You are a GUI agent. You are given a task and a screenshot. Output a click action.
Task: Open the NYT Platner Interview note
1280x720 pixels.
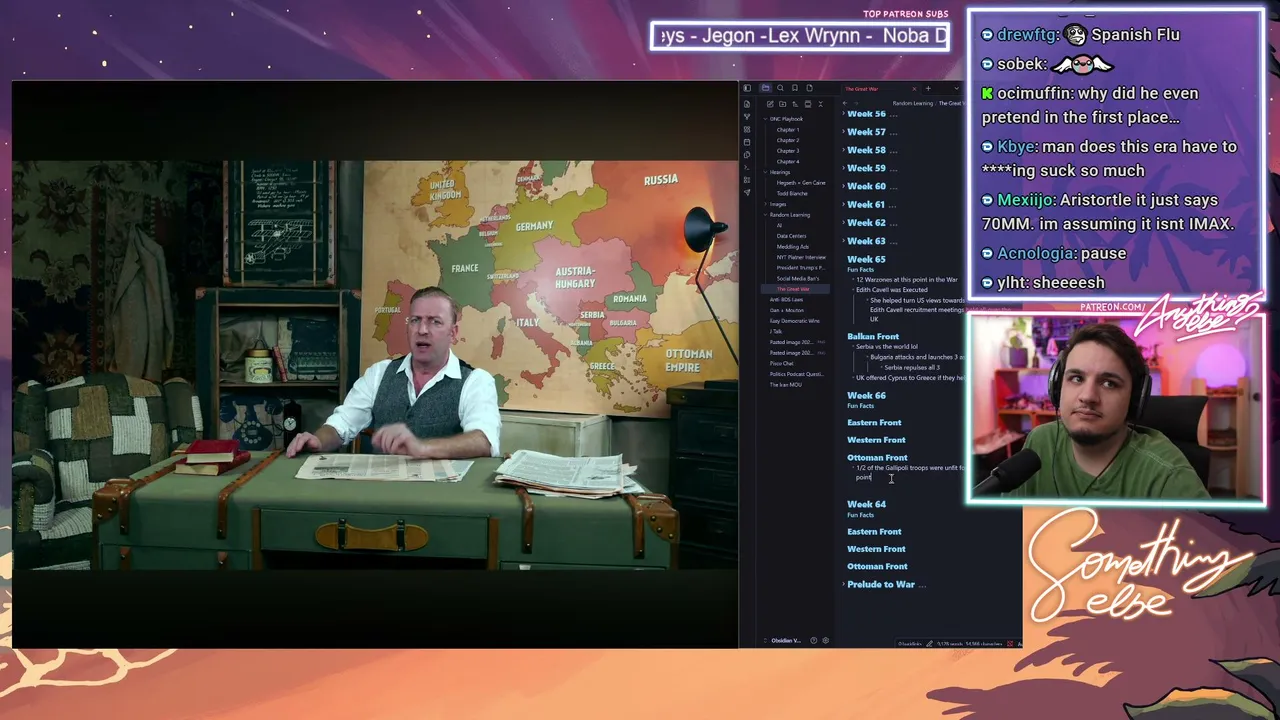tap(801, 257)
